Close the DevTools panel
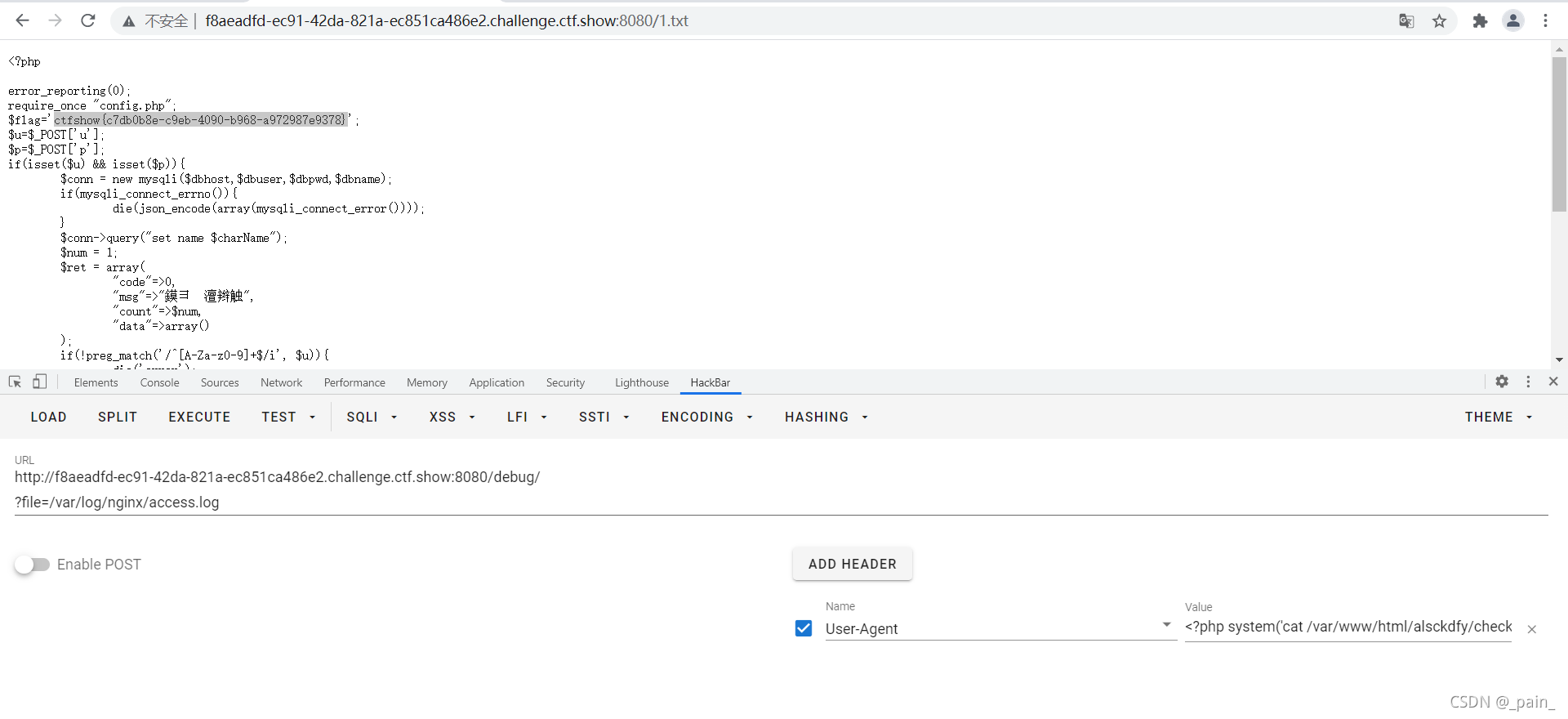Image resolution: width=1568 pixels, height=719 pixels. click(x=1553, y=382)
